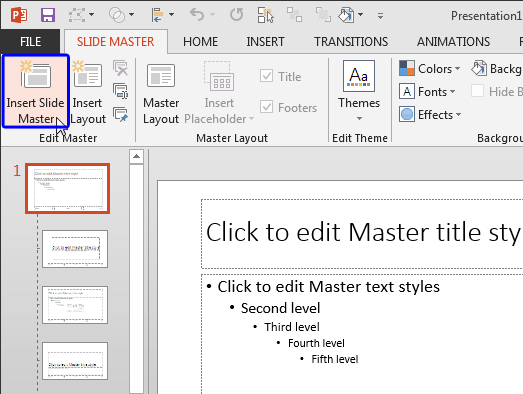The image size is (523, 394).
Task: Click the 'Third level' bullet text
Action: coord(292,327)
